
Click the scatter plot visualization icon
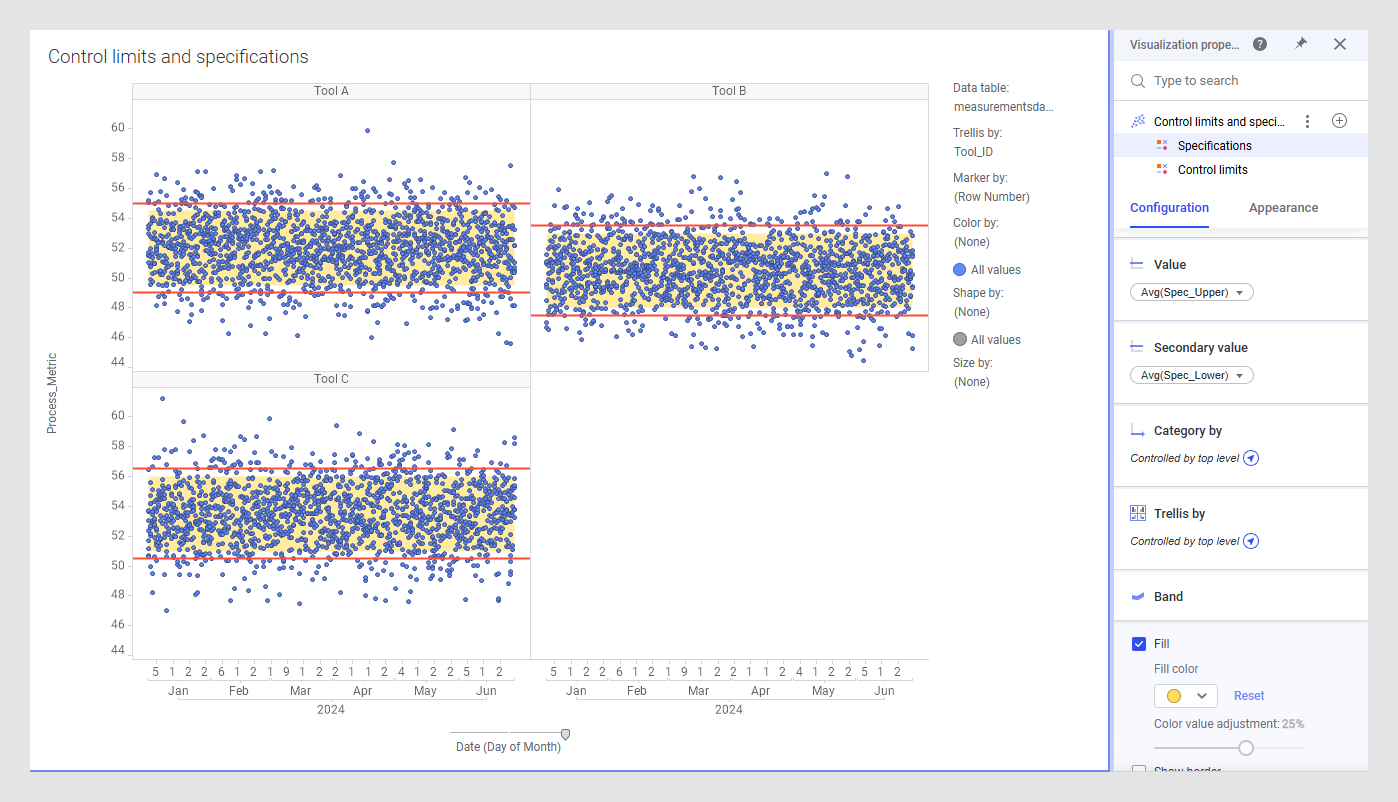point(1138,121)
